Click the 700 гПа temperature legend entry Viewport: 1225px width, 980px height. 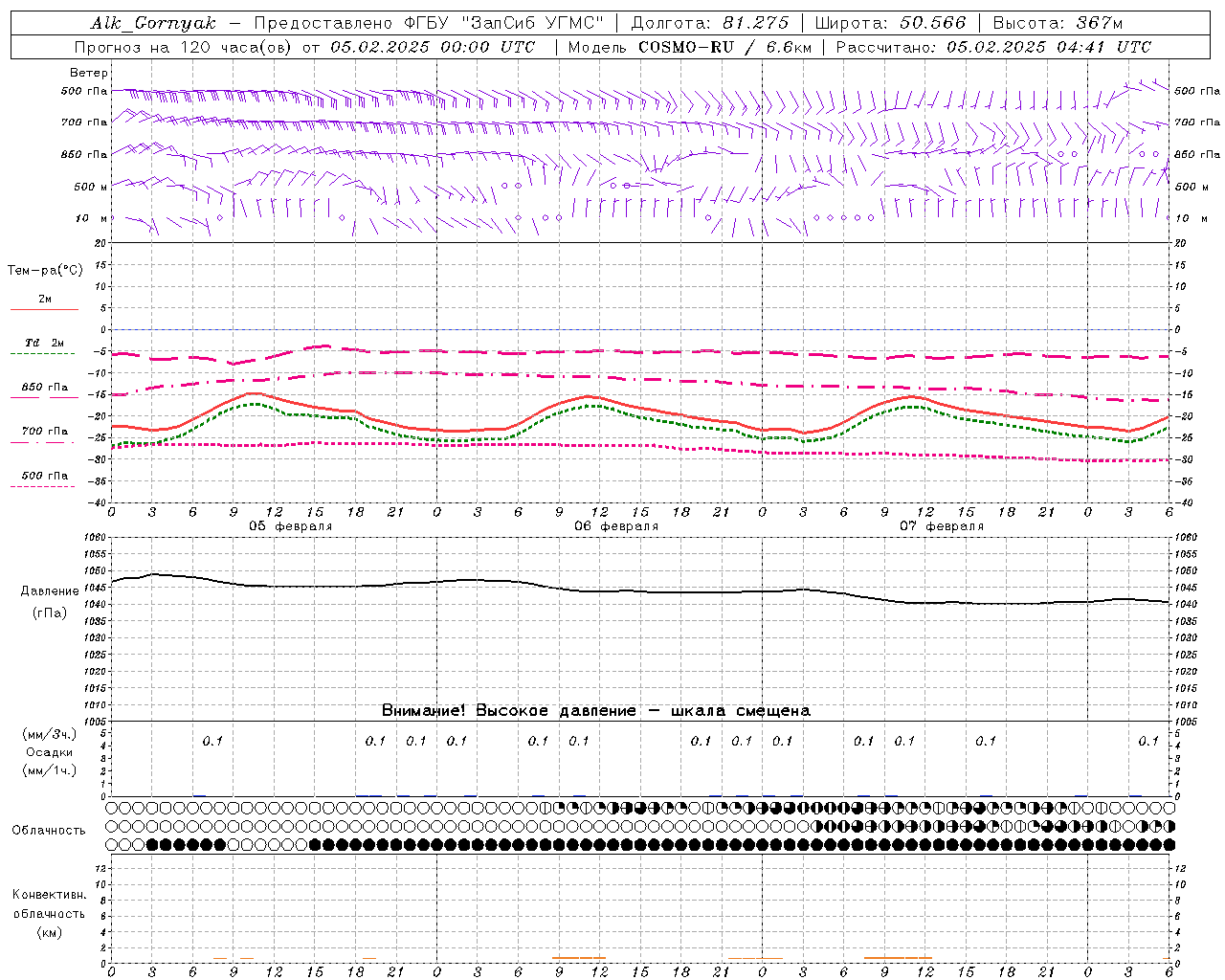[45, 431]
